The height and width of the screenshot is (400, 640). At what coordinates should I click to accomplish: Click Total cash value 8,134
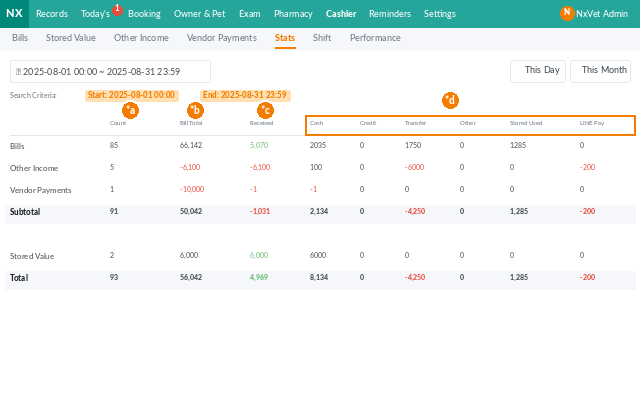point(319,278)
